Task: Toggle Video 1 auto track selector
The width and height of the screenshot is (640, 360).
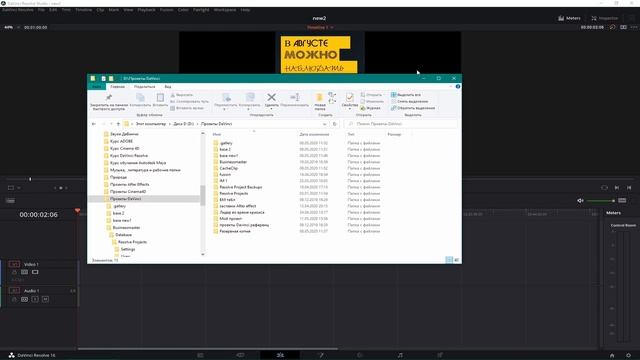Action: click(x=24, y=272)
